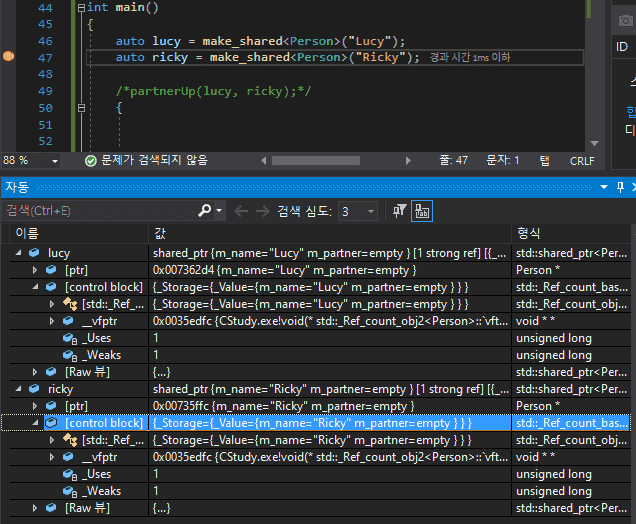636x524 pixels.
Task: Click the breakpoint marker on line 47
Action: pyautogui.click(x=9, y=57)
